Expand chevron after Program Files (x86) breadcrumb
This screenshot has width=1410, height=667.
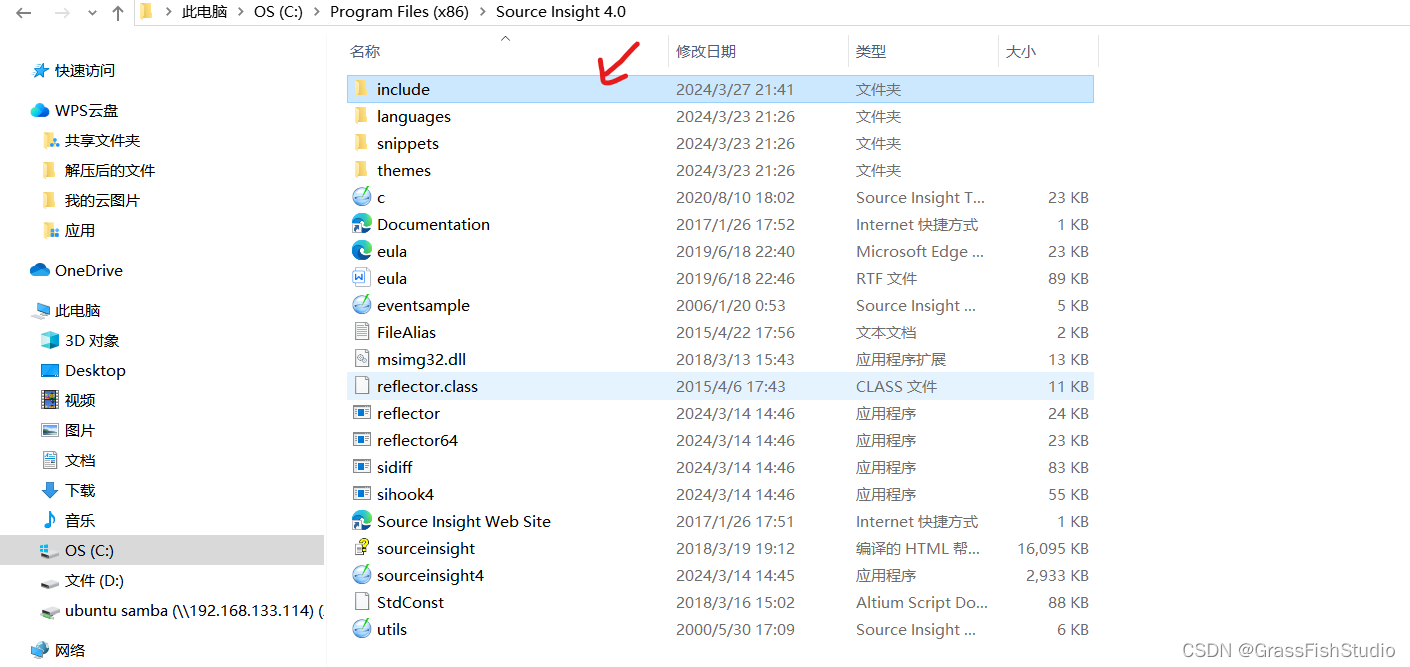483,12
